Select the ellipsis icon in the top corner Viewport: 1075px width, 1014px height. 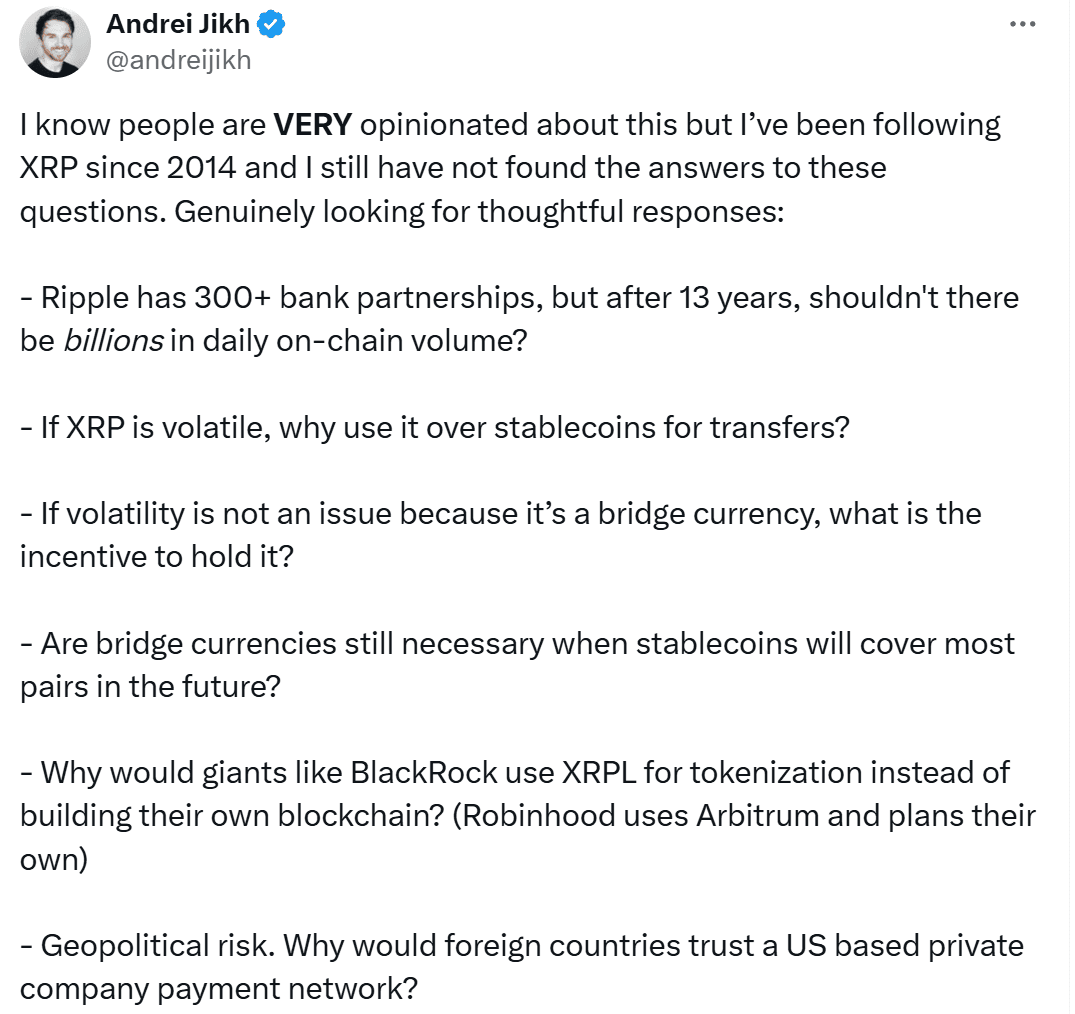pos(1022,22)
